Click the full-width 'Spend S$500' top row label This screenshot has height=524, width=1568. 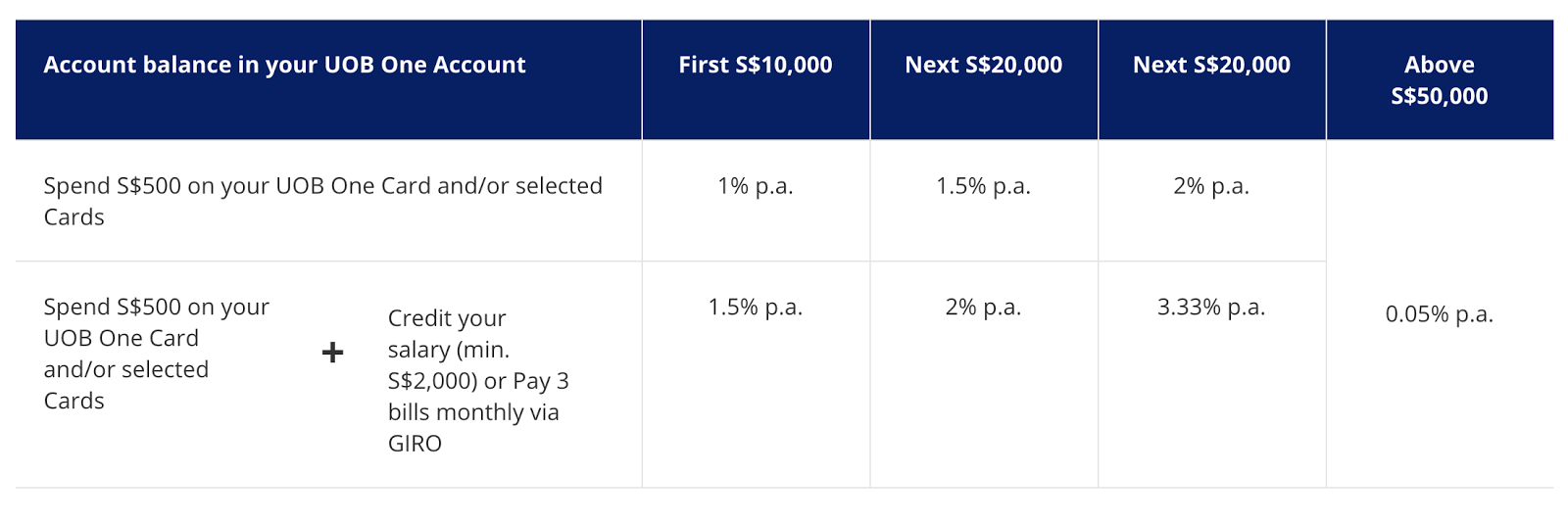[322, 186]
